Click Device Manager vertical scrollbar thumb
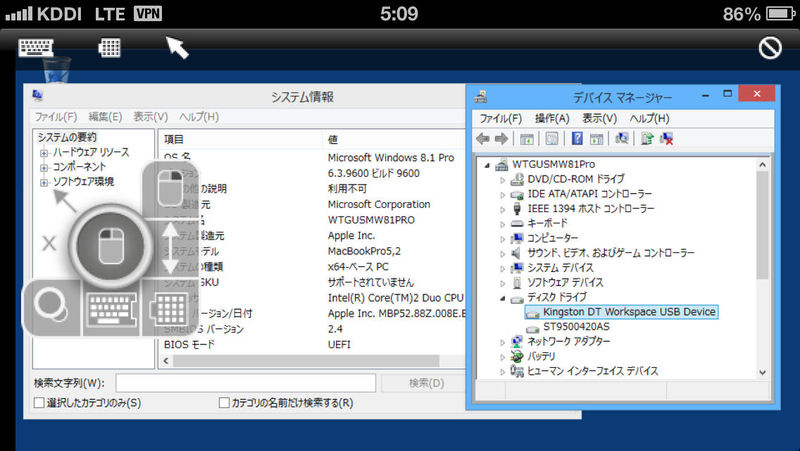Screen dimensions: 800x451 click(x=762, y=226)
